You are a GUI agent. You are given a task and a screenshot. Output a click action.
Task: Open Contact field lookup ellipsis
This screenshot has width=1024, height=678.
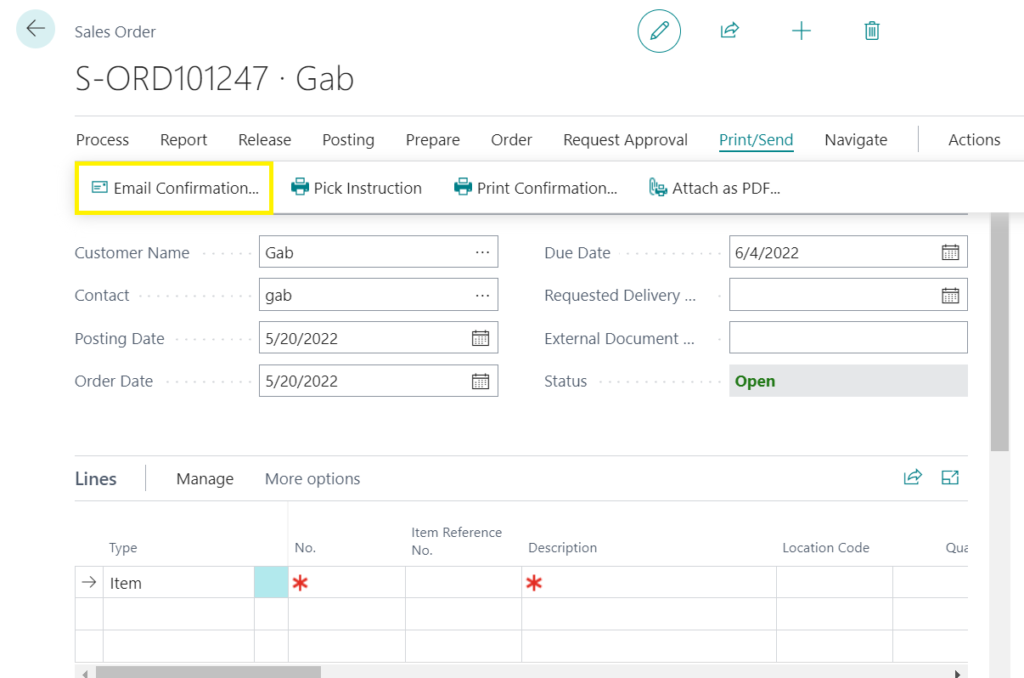pyautogui.click(x=483, y=295)
